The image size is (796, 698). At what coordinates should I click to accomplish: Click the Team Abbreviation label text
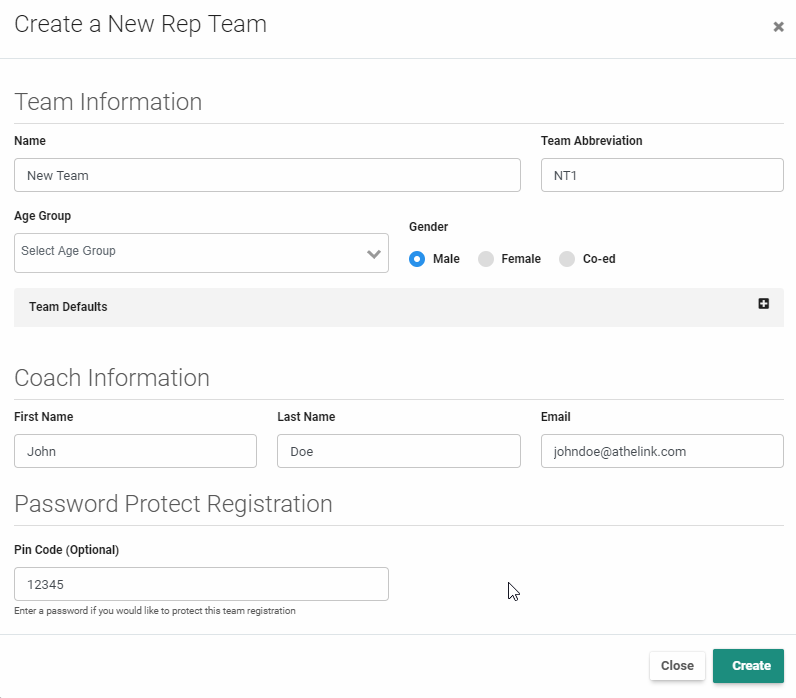pyautogui.click(x=591, y=141)
